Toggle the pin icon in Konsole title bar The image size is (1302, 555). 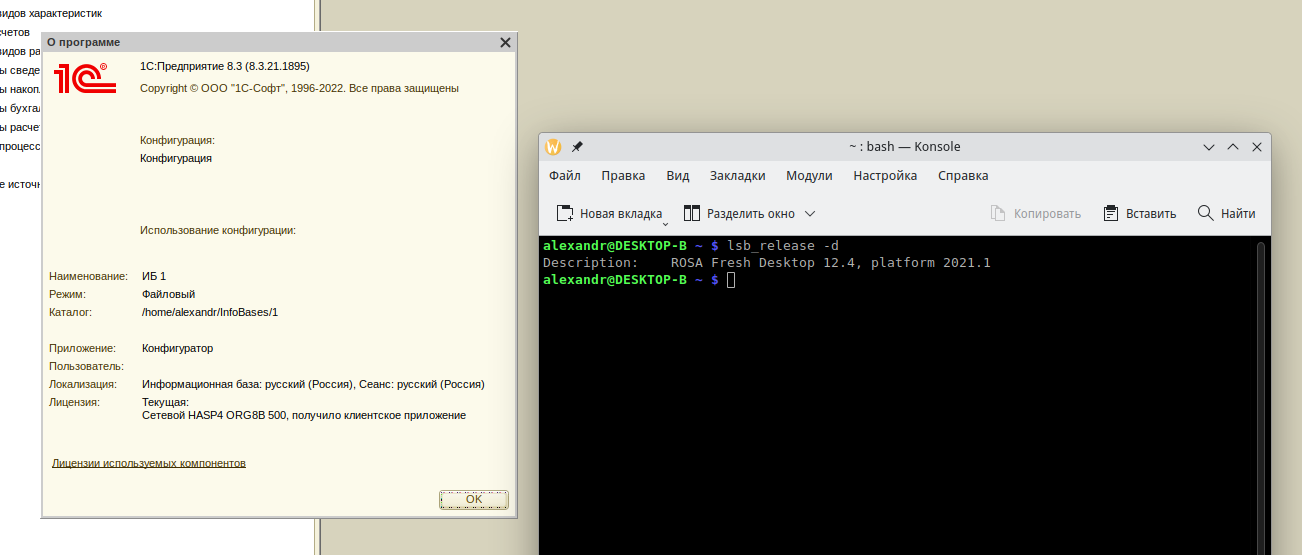(577, 147)
